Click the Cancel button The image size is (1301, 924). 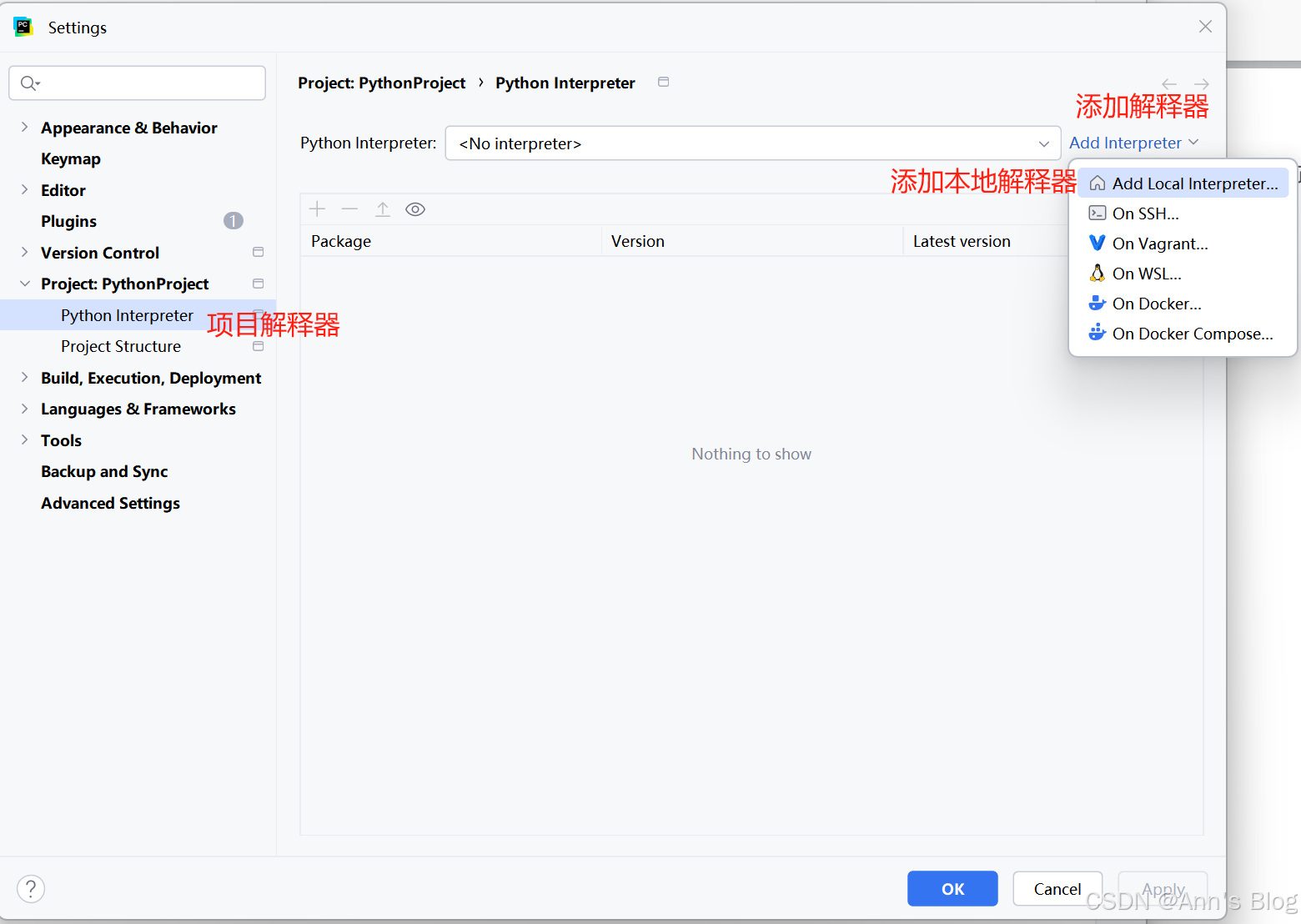click(1057, 889)
